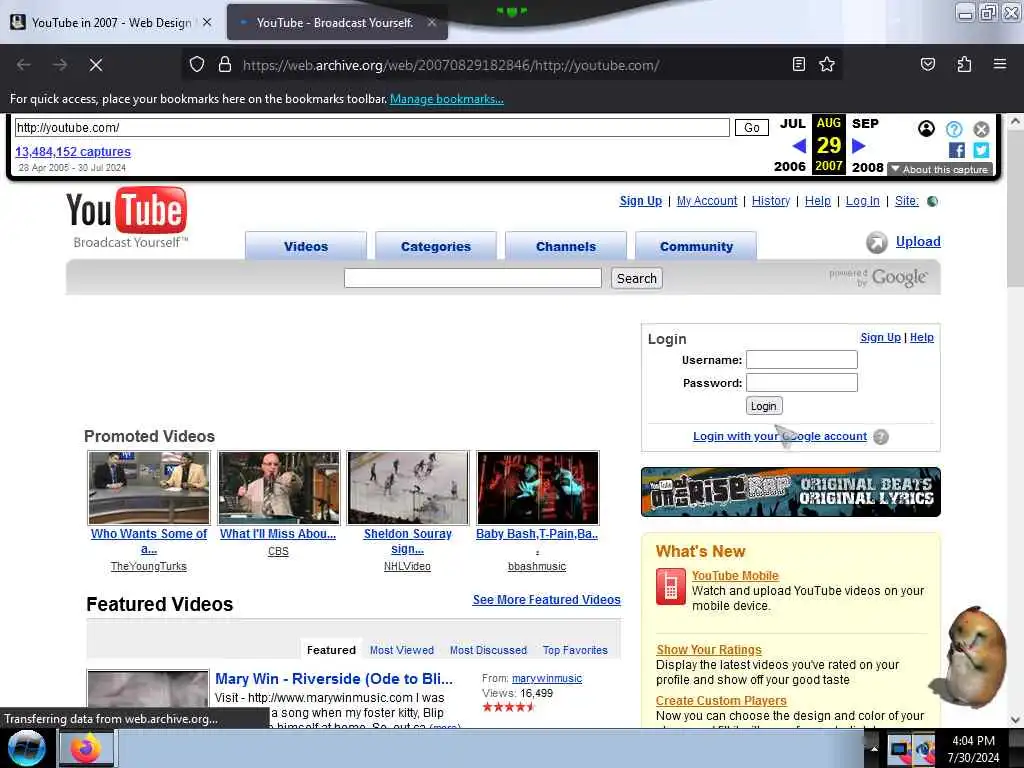Open Show Your Ratings link
1024x768 pixels.
709,650
